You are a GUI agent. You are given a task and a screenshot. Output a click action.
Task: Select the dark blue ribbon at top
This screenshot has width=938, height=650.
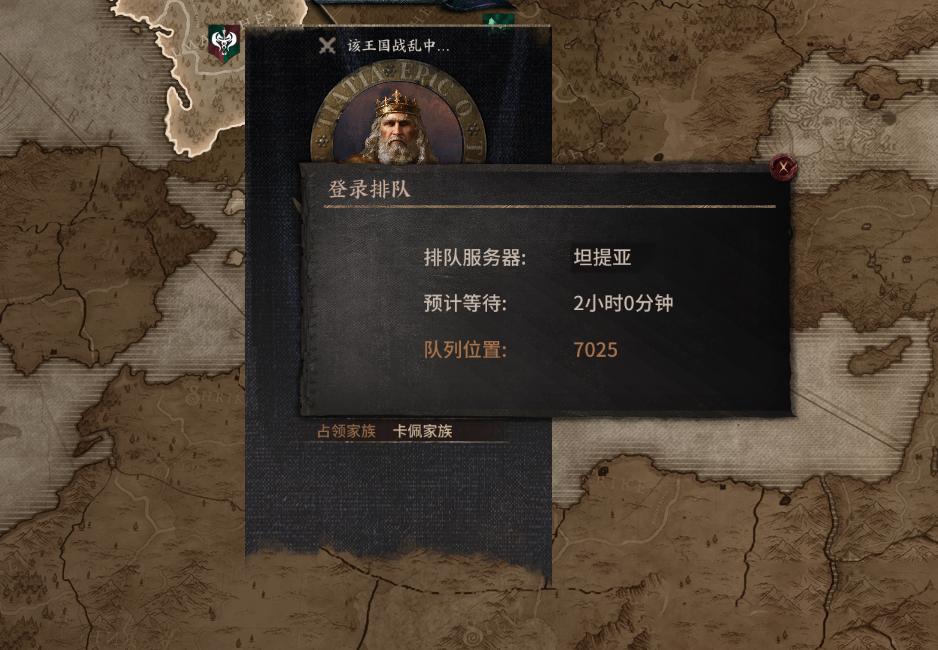pyautogui.click(x=413, y=5)
